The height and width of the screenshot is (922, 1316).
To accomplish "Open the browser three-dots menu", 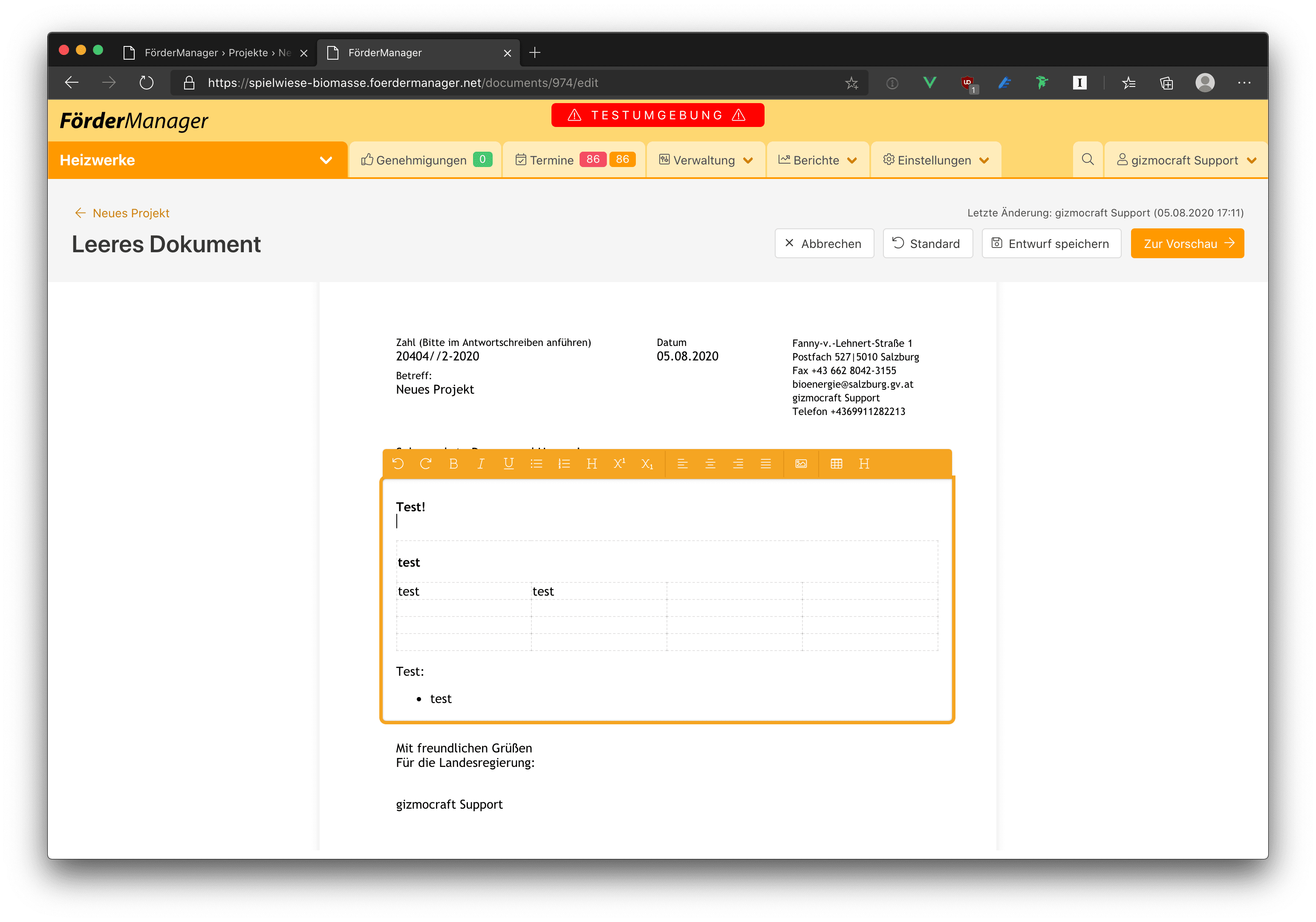I will (x=1244, y=83).
